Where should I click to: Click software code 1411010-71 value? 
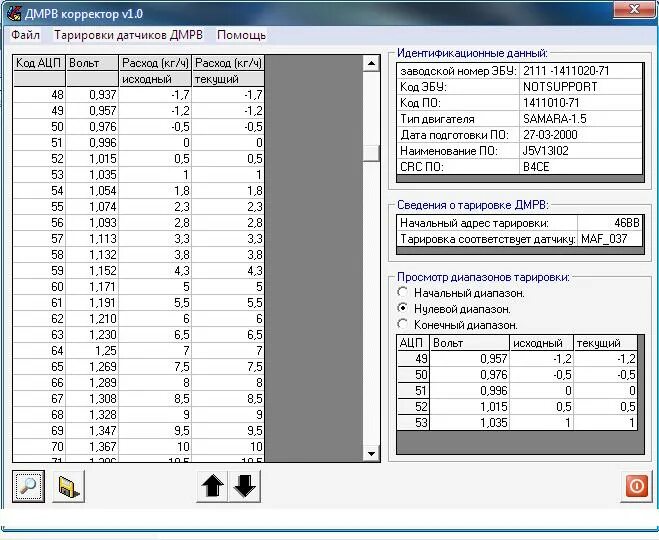point(581,103)
